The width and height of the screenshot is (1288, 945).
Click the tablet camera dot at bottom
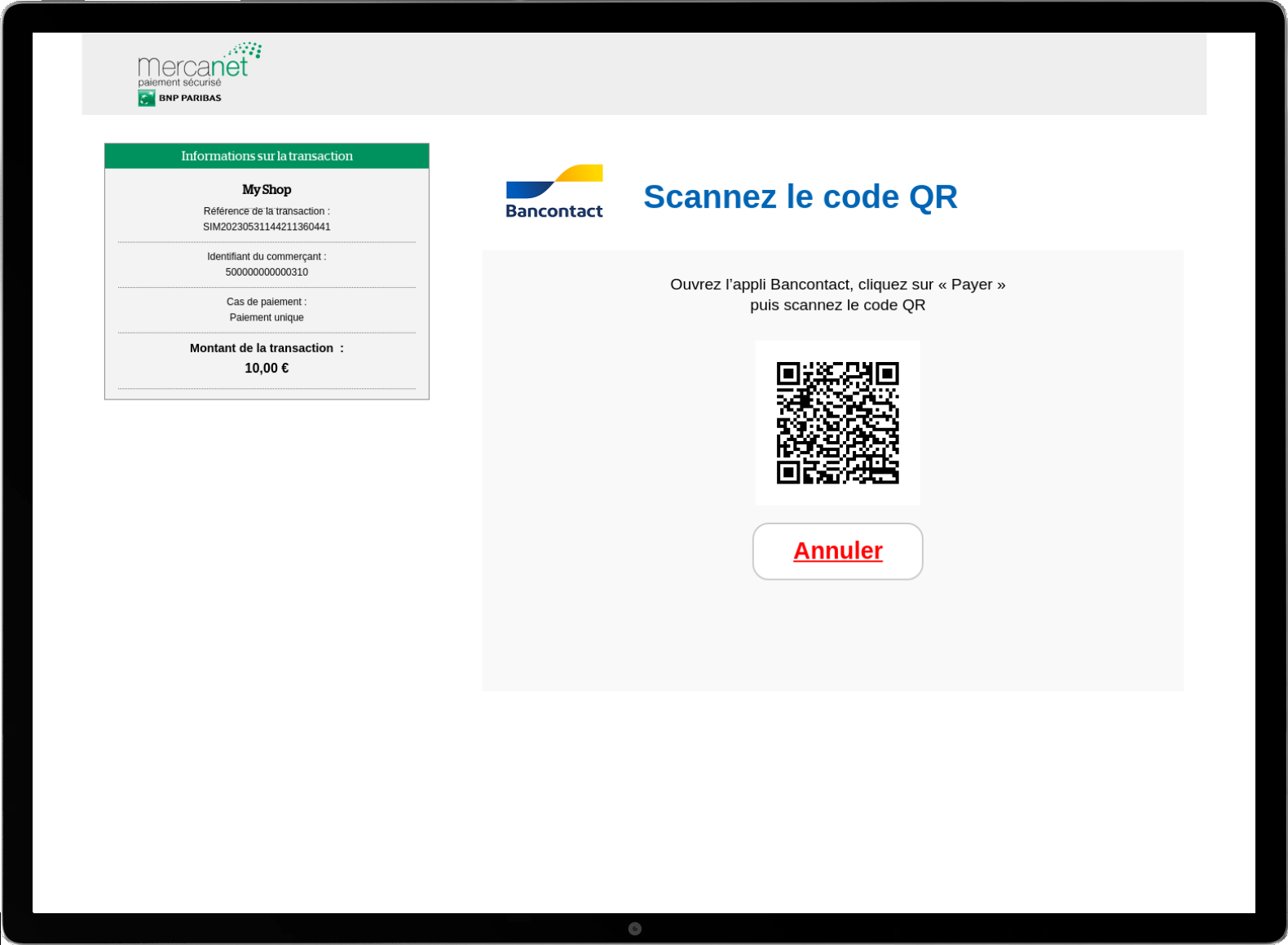635,929
